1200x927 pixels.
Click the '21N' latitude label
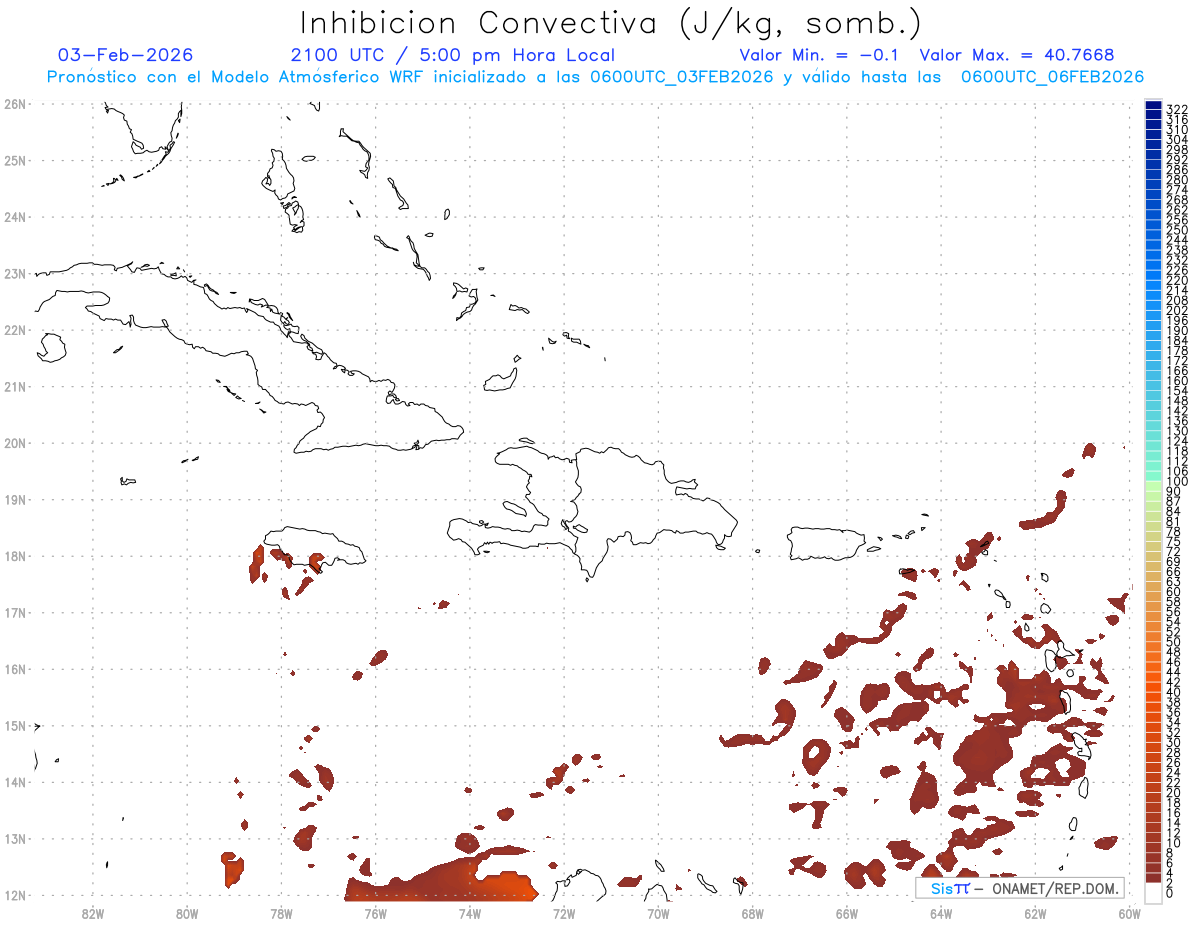point(14,386)
